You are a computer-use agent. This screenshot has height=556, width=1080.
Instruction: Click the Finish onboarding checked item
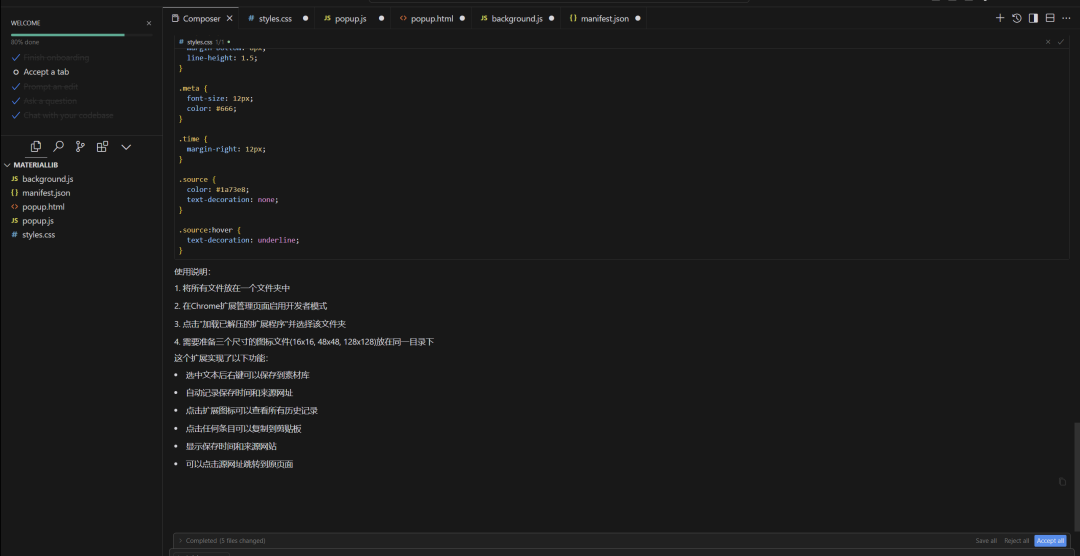click(56, 57)
